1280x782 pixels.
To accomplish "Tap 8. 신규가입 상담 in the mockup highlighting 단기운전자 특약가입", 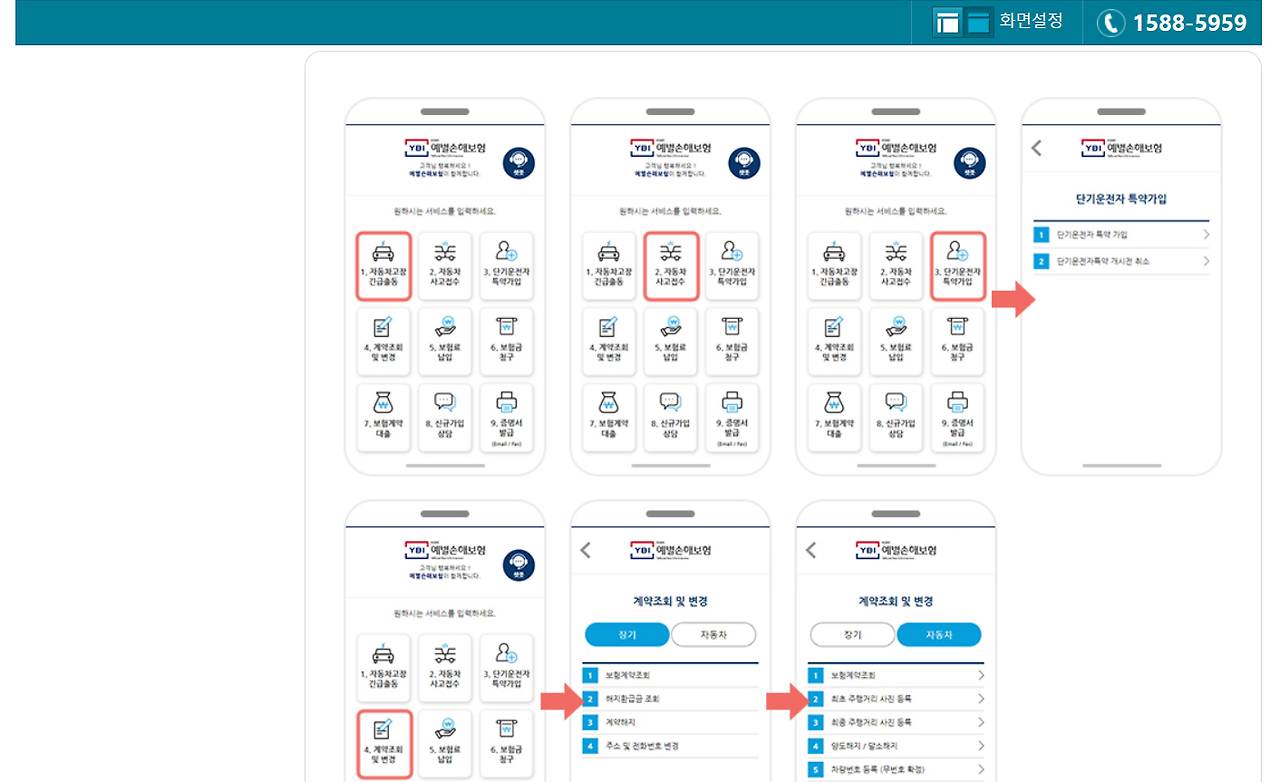I will click(896, 417).
